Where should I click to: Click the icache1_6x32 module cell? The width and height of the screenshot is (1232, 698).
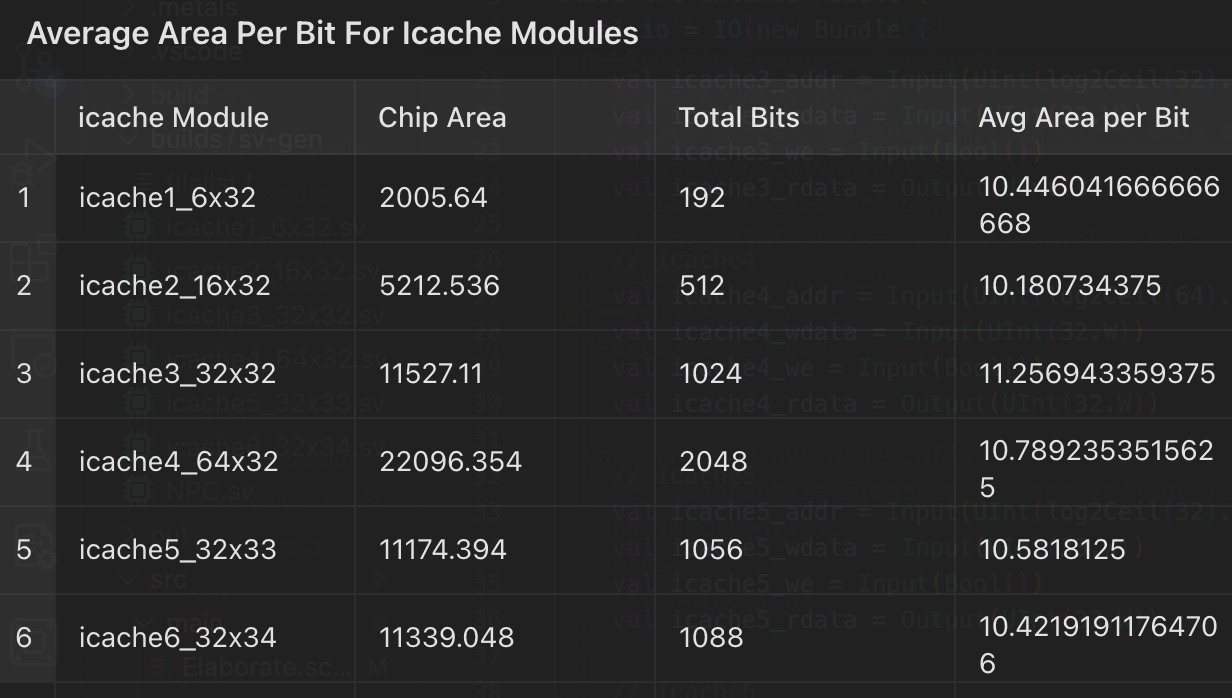click(x=167, y=198)
